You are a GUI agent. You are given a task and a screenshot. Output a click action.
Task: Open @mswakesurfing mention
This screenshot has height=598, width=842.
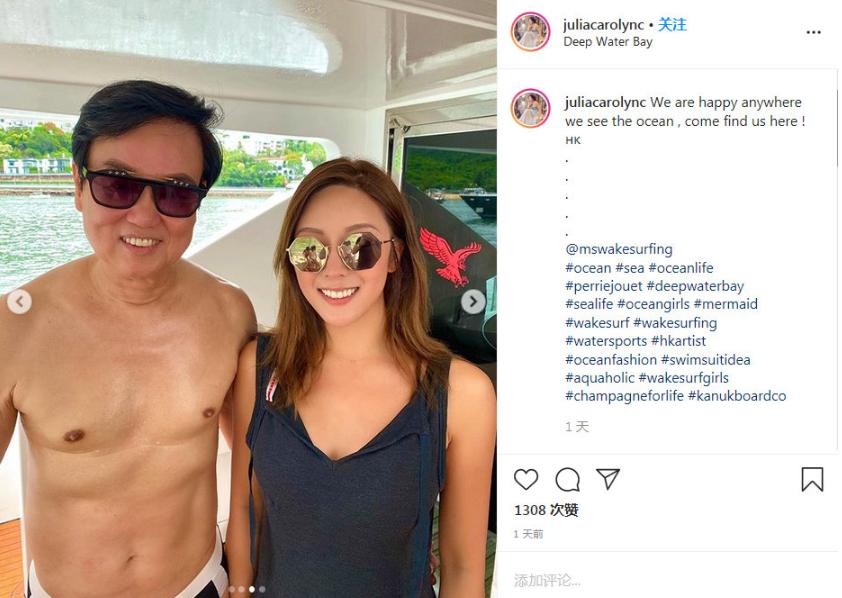point(619,249)
